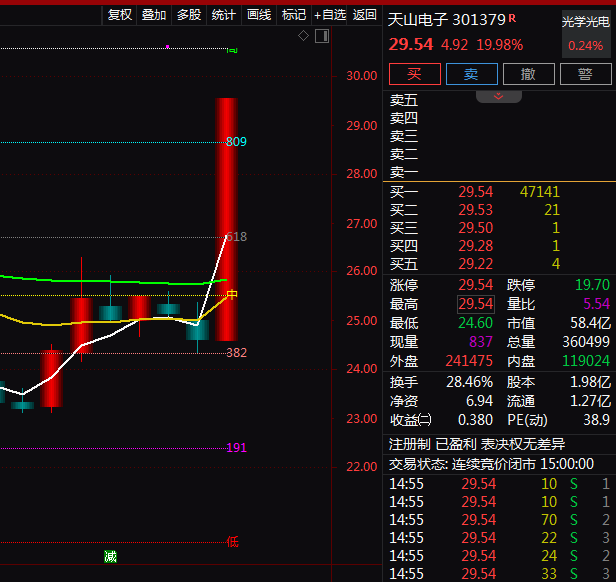Viewport: 616px width, 582px height.
Task: Click the 14:55 trade row with volume 22
Action: pos(499,538)
